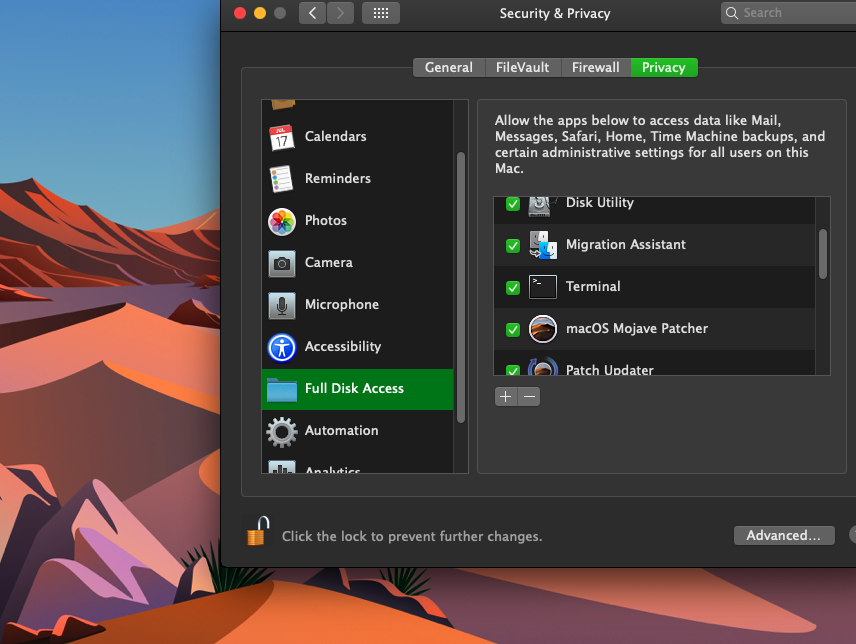
Task: Click the Accessibility figure icon
Action: click(282, 348)
